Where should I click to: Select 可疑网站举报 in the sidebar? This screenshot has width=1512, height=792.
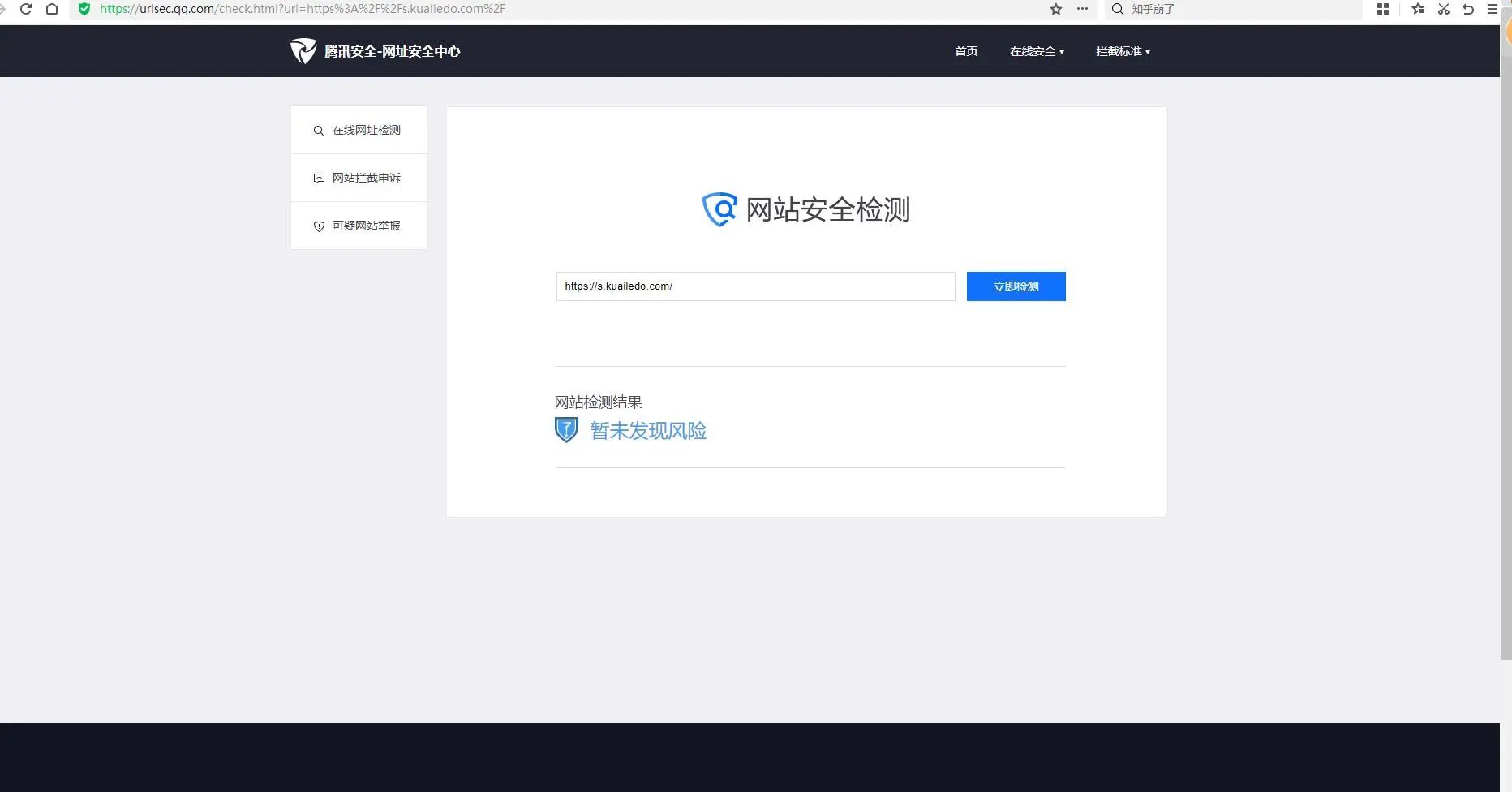click(359, 226)
